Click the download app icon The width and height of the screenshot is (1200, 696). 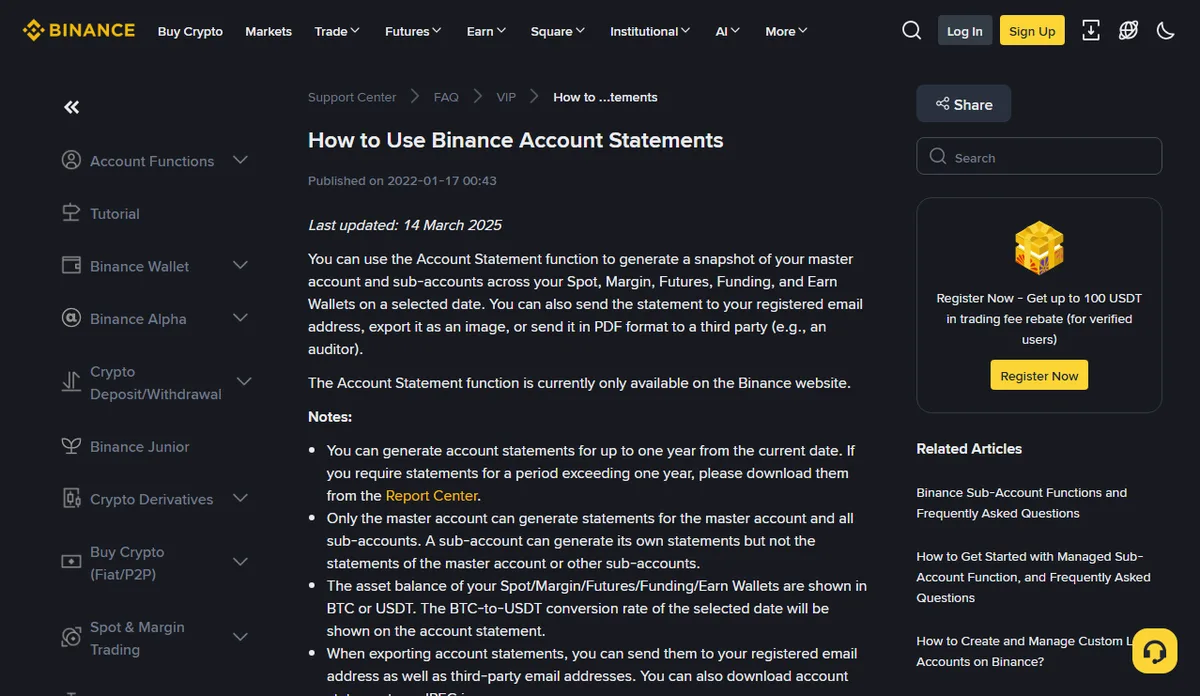(x=1091, y=31)
